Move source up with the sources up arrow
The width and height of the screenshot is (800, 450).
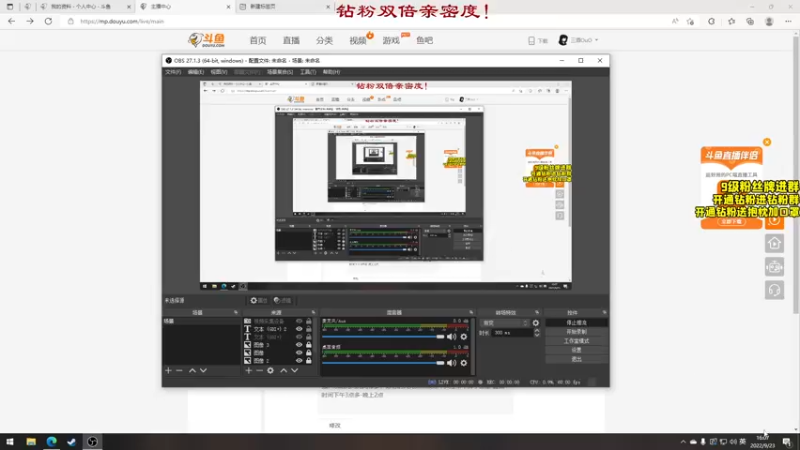point(284,370)
